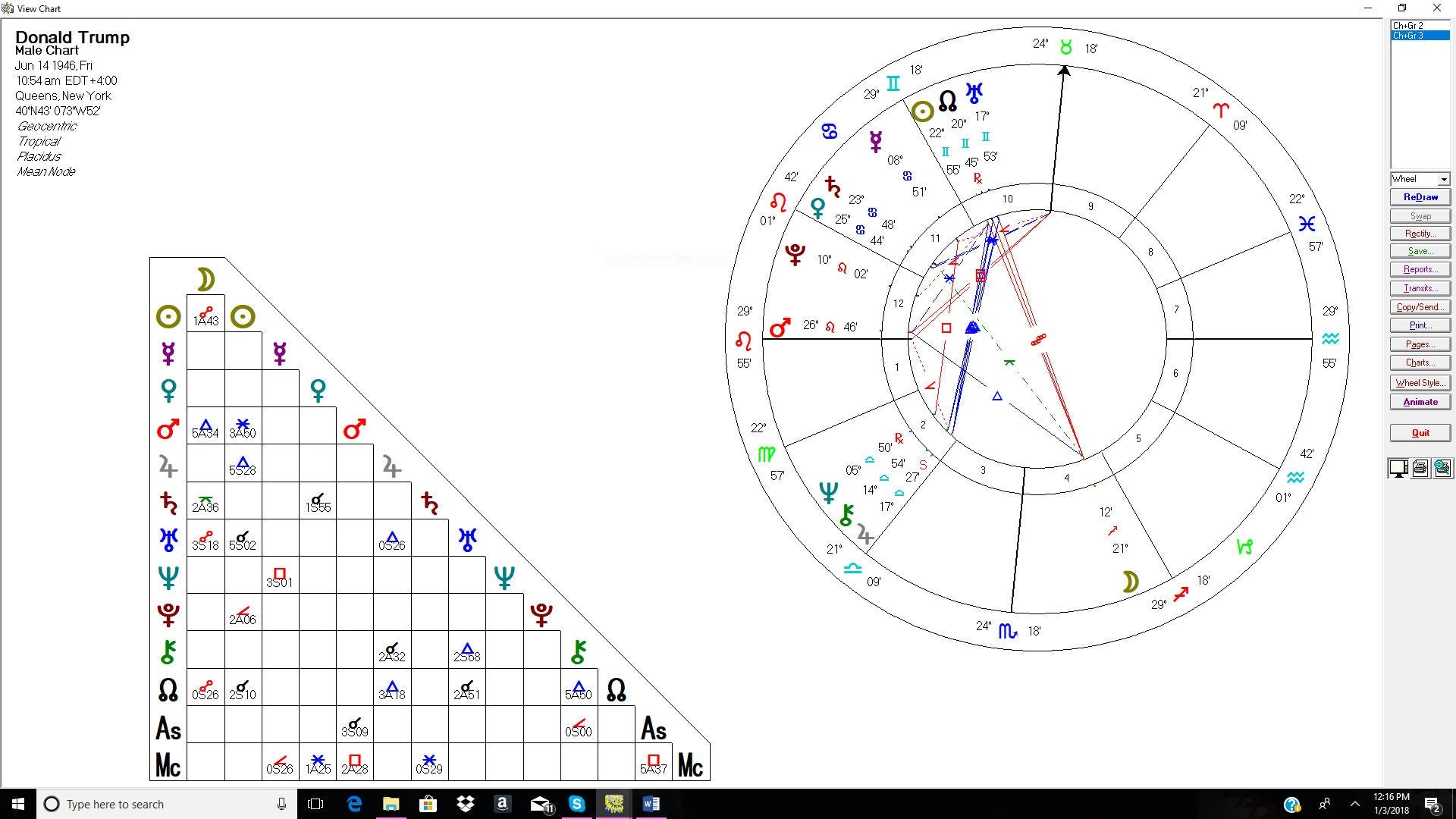Start chart animation with Animate
Image resolution: width=1456 pixels, height=819 pixels.
tap(1420, 402)
